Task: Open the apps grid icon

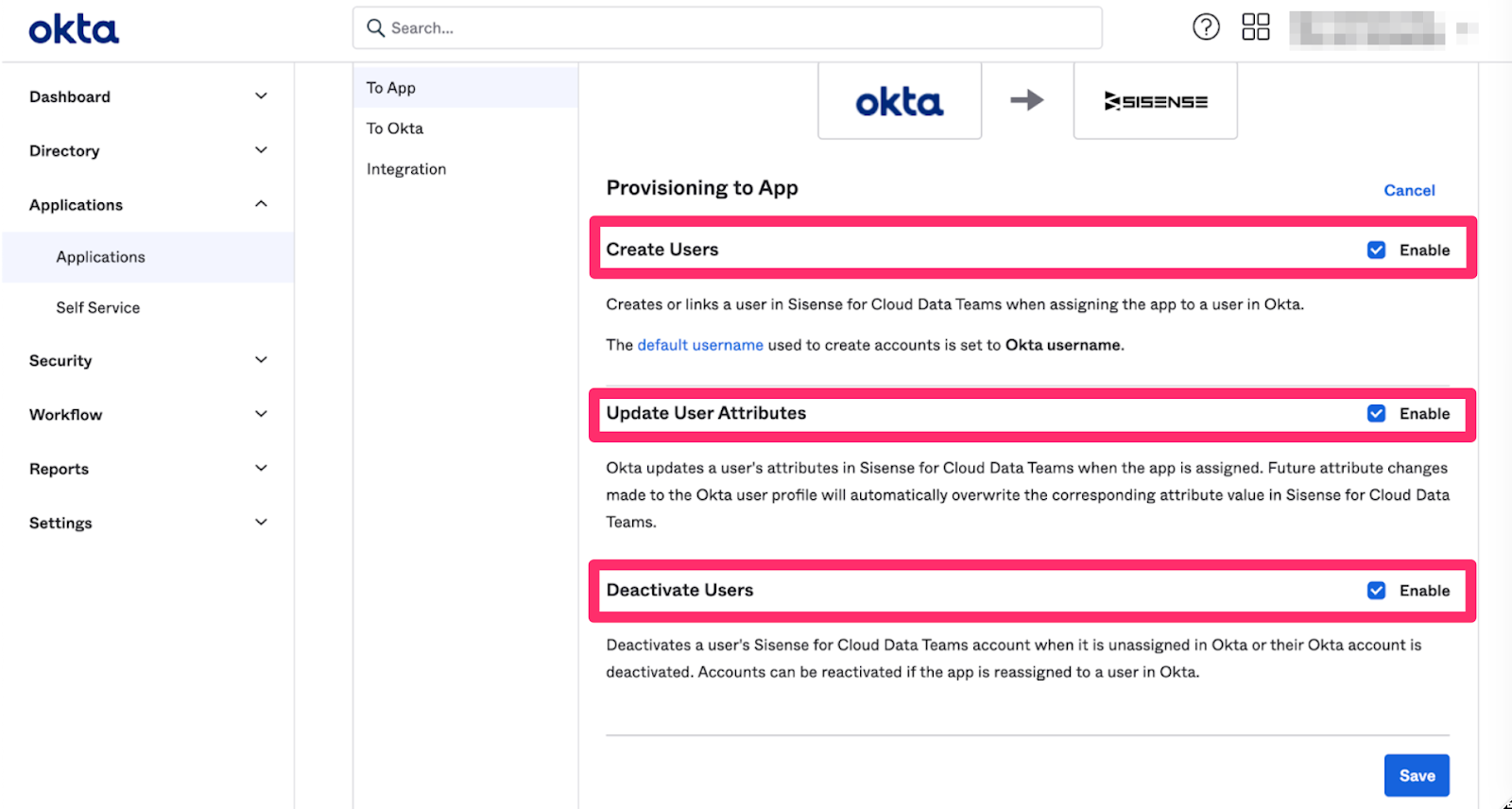Action: 1256,27
